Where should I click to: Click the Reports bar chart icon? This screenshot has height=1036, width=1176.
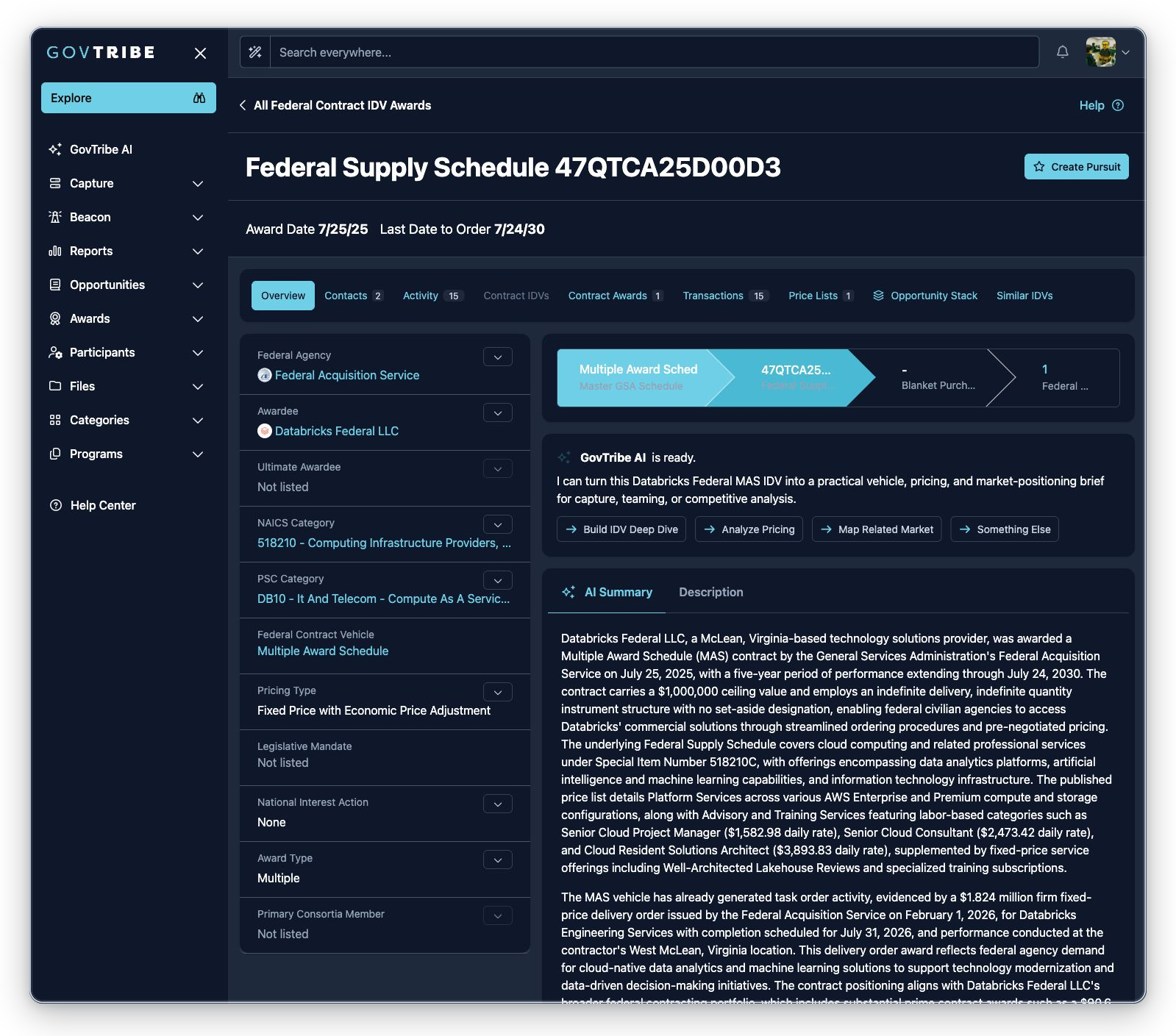[55, 251]
